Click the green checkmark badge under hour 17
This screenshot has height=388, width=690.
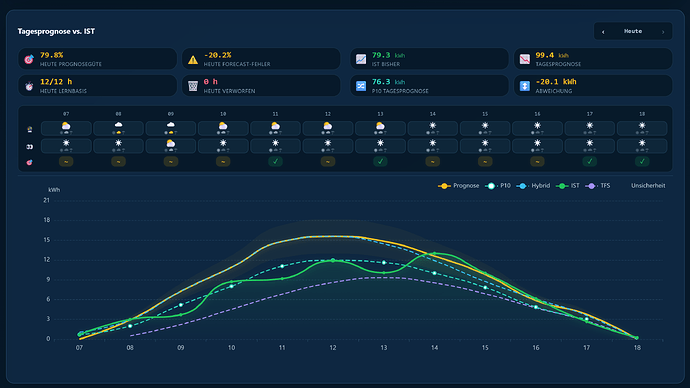click(590, 161)
